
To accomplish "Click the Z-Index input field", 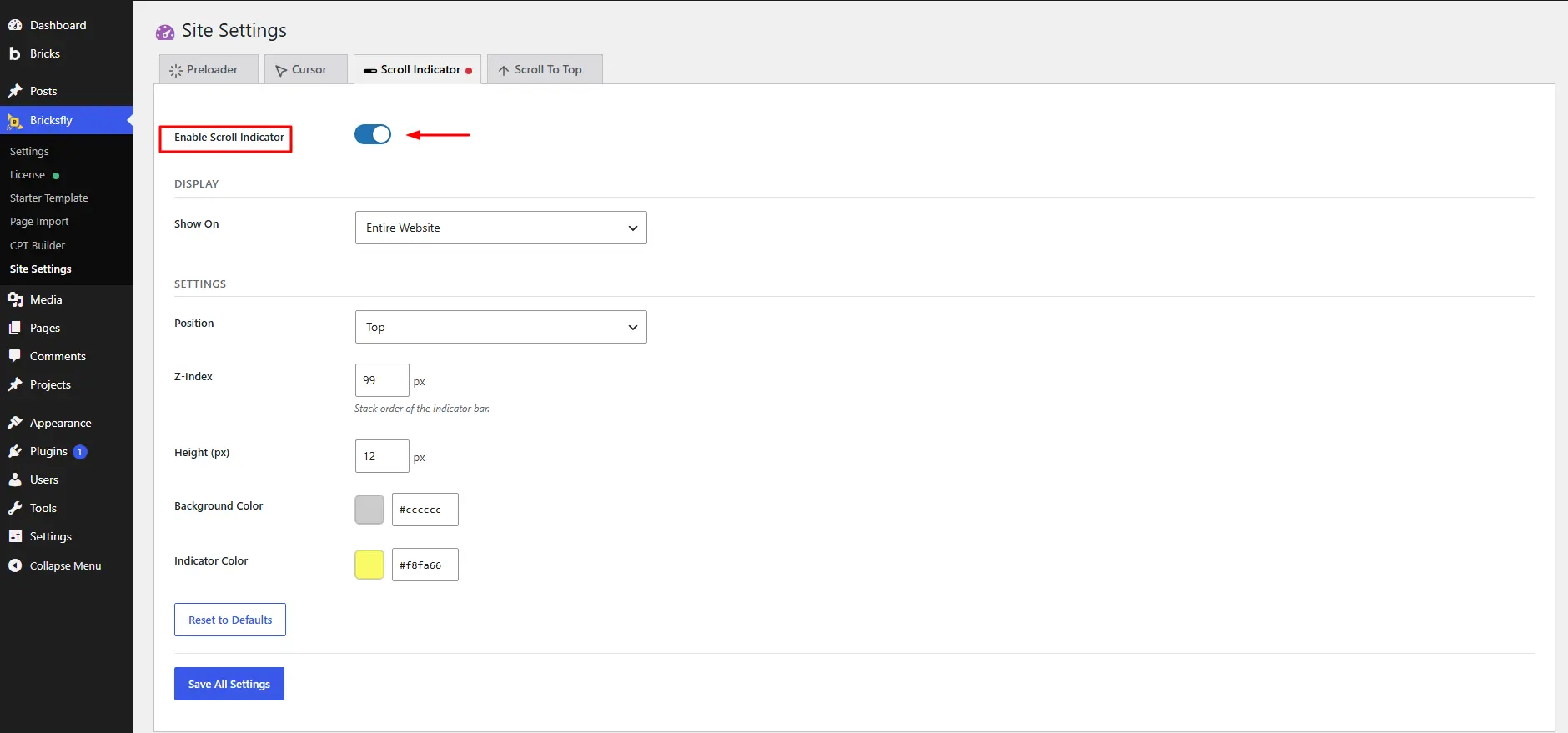I will coord(382,380).
